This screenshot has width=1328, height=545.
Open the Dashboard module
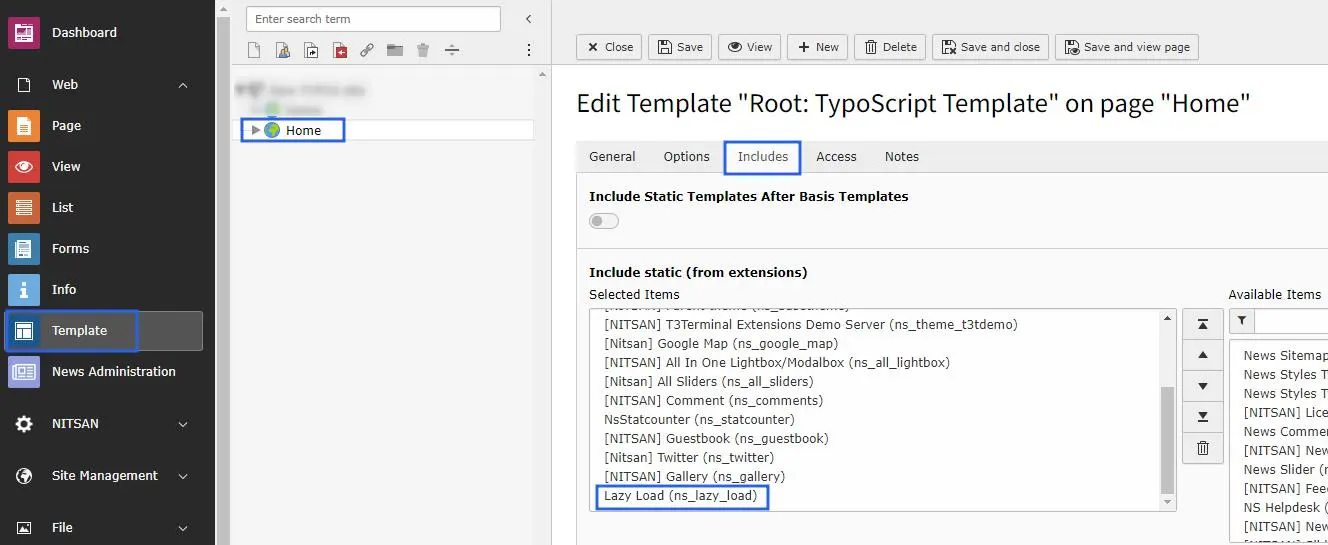pos(85,33)
